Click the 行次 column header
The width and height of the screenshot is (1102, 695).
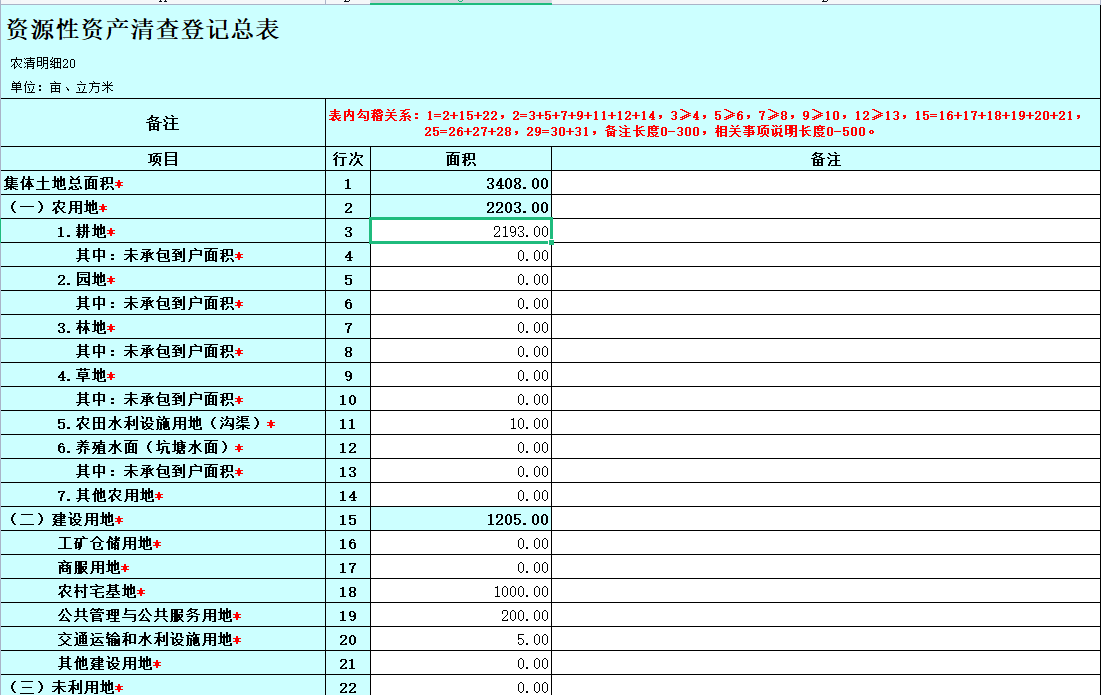tap(348, 159)
